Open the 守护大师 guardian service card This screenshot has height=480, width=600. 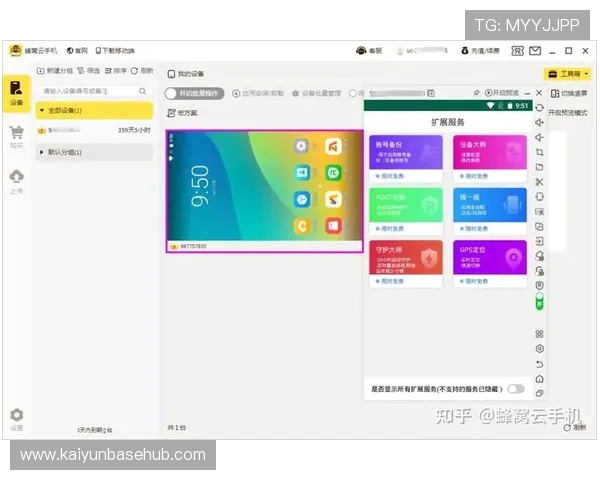pos(406,263)
